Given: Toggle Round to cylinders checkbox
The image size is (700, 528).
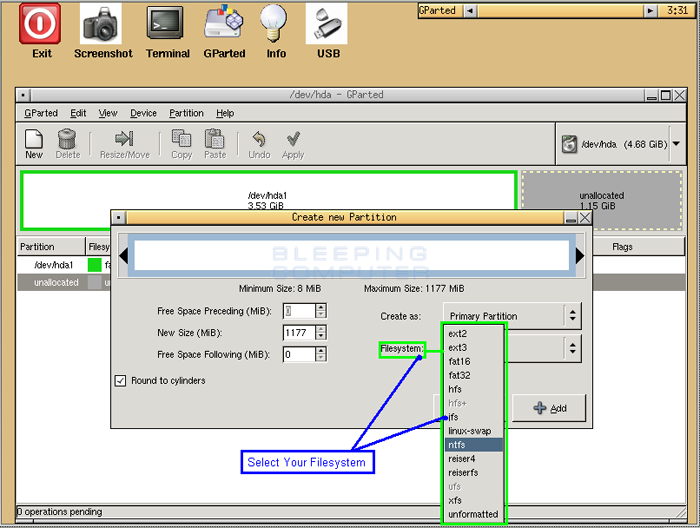Looking at the screenshot, I should (x=121, y=381).
